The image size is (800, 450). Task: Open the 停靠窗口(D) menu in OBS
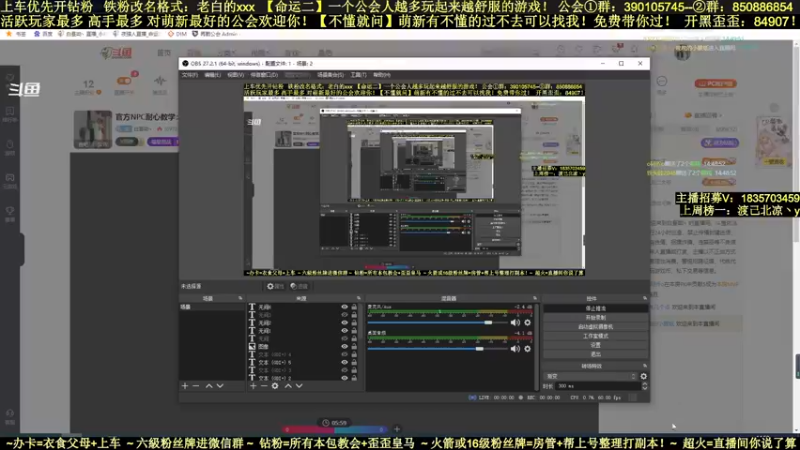[264, 75]
